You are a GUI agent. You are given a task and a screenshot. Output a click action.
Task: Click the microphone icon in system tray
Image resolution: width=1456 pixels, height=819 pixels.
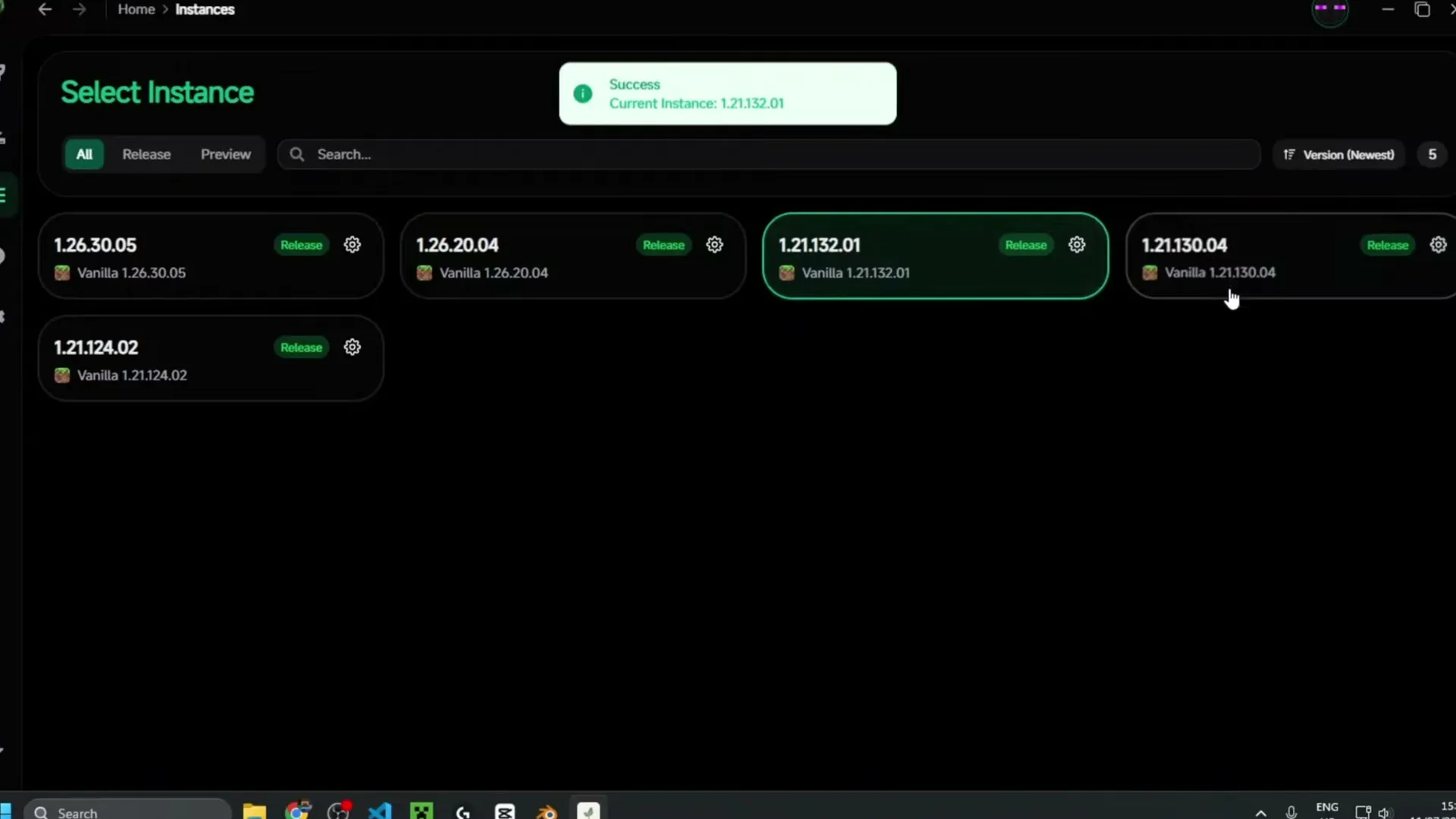[x=1291, y=812]
